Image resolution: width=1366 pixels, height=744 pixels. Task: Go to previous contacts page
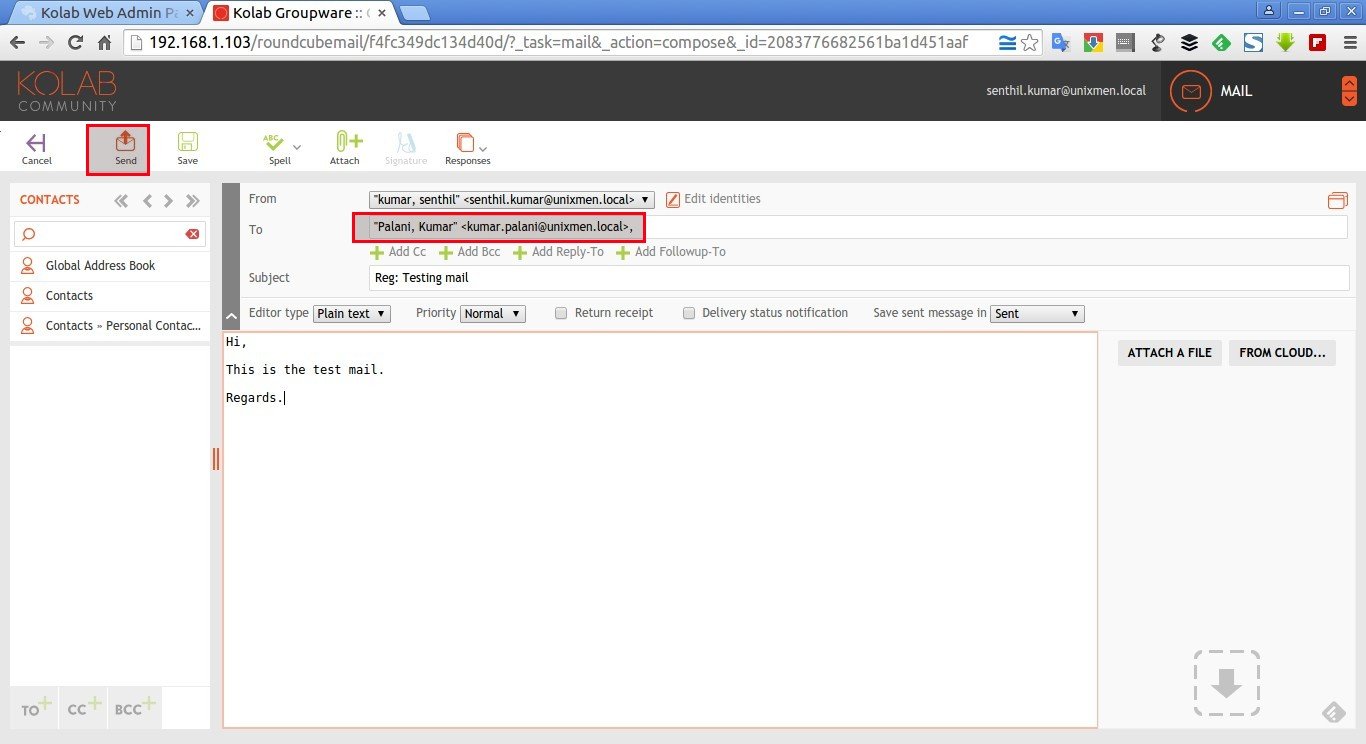(147, 201)
